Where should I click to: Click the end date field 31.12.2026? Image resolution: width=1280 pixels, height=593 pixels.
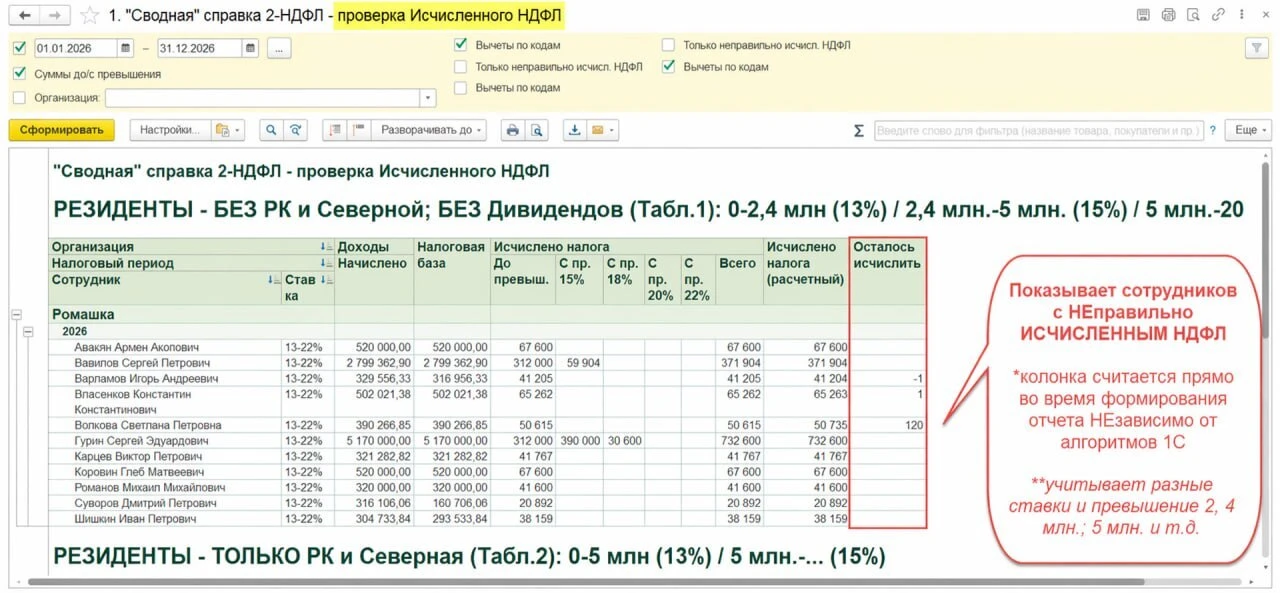(x=200, y=48)
